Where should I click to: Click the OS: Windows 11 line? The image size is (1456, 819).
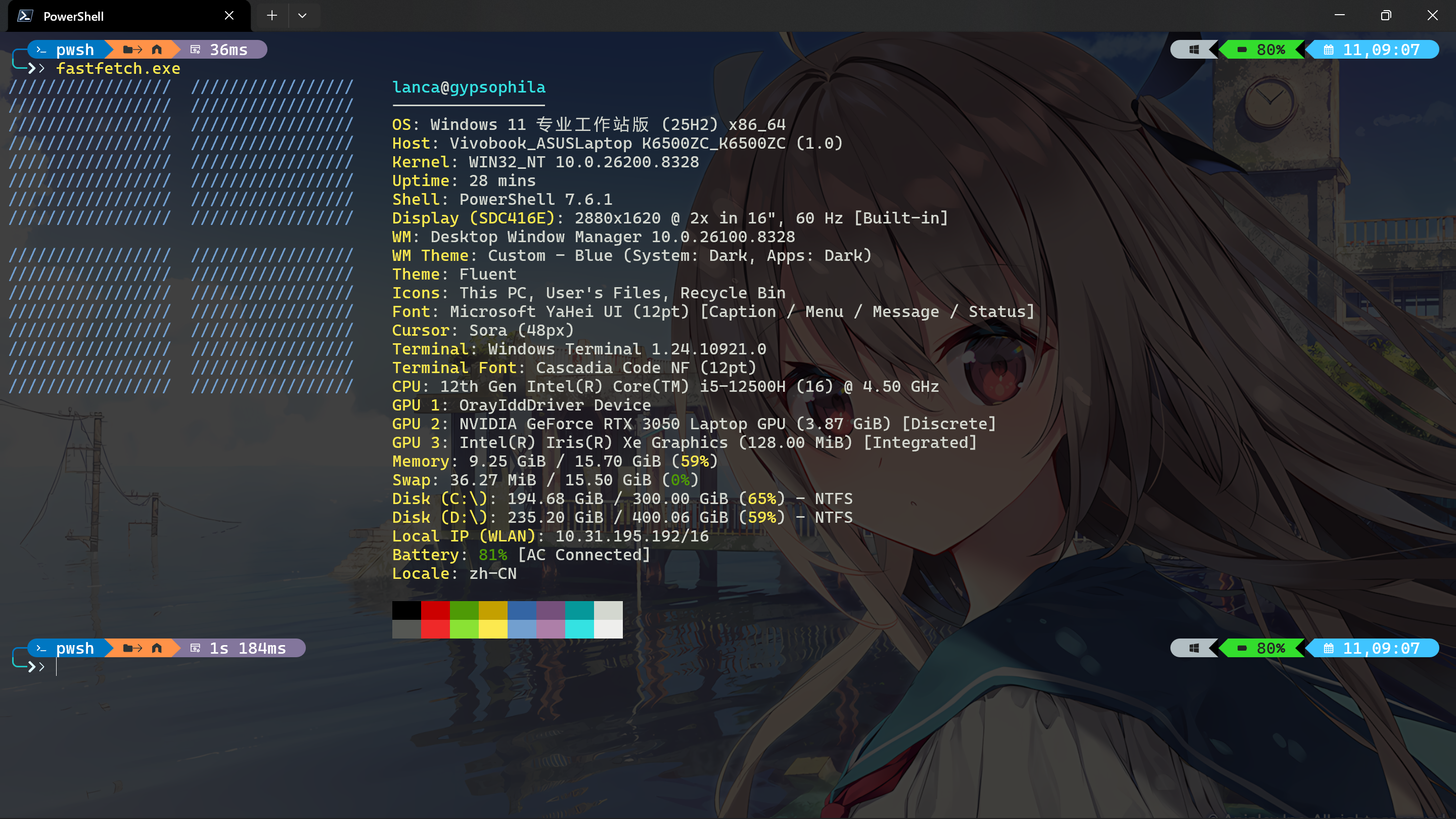click(x=589, y=124)
